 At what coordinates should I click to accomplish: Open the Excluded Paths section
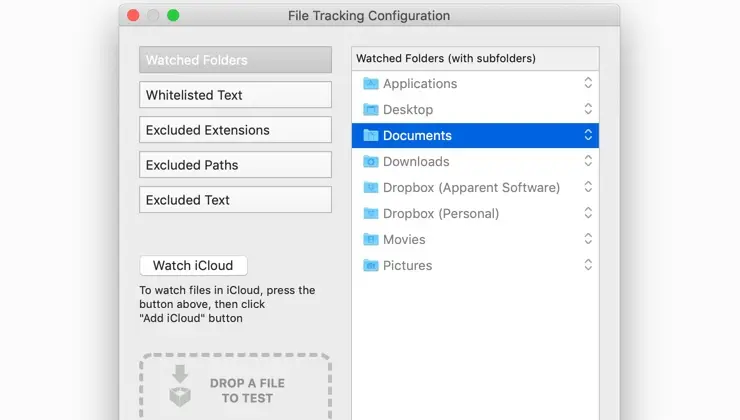click(235, 165)
